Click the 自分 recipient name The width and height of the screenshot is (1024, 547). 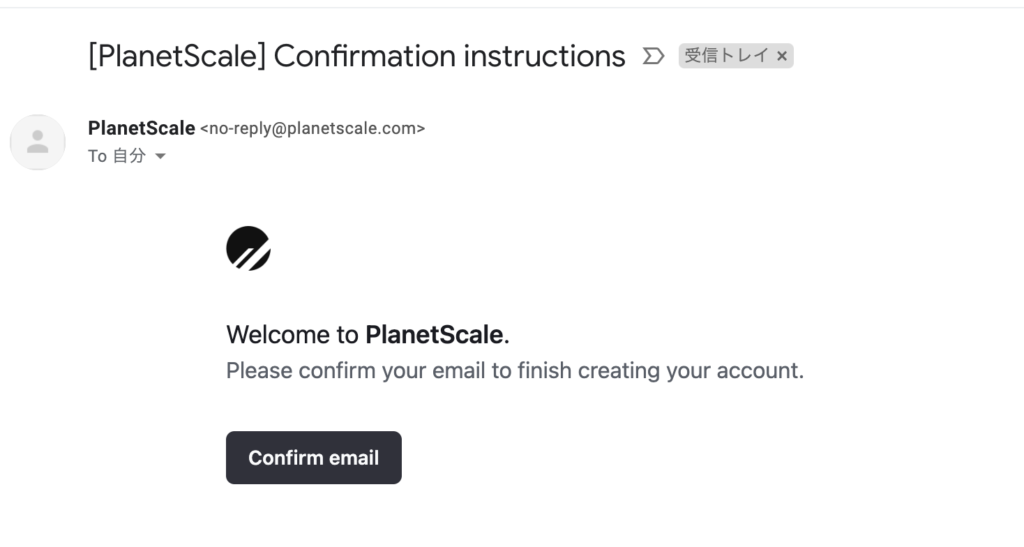pos(129,156)
